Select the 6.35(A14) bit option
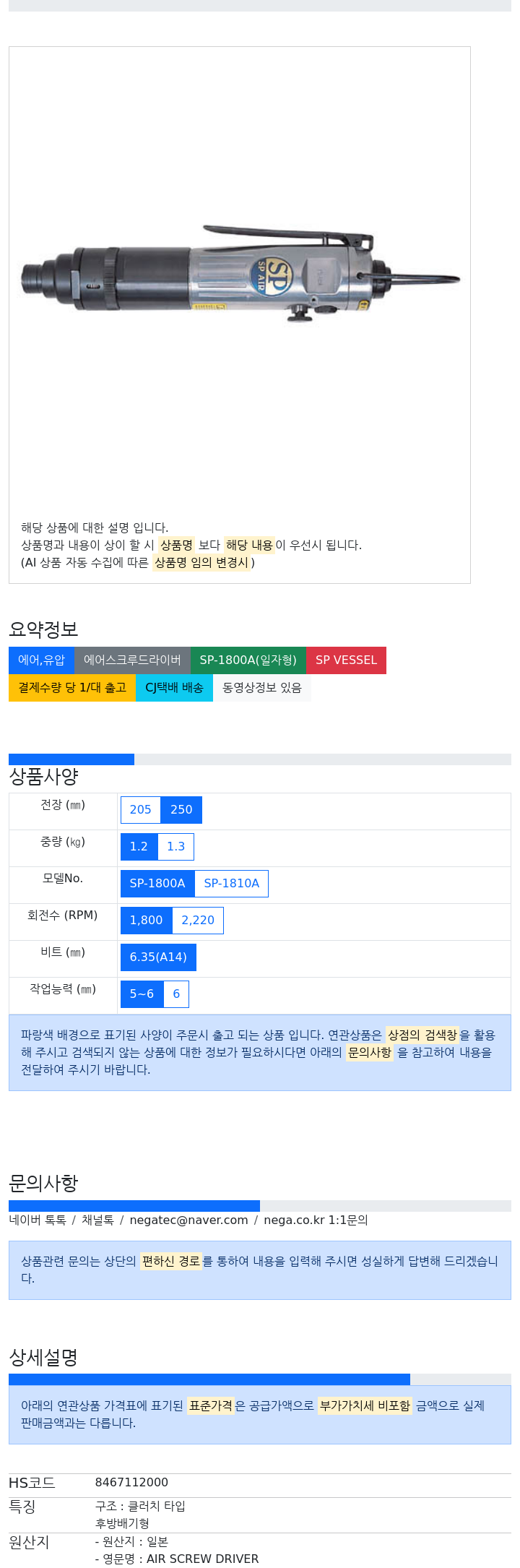This screenshot has width=520, height=1568. pos(158,957)
